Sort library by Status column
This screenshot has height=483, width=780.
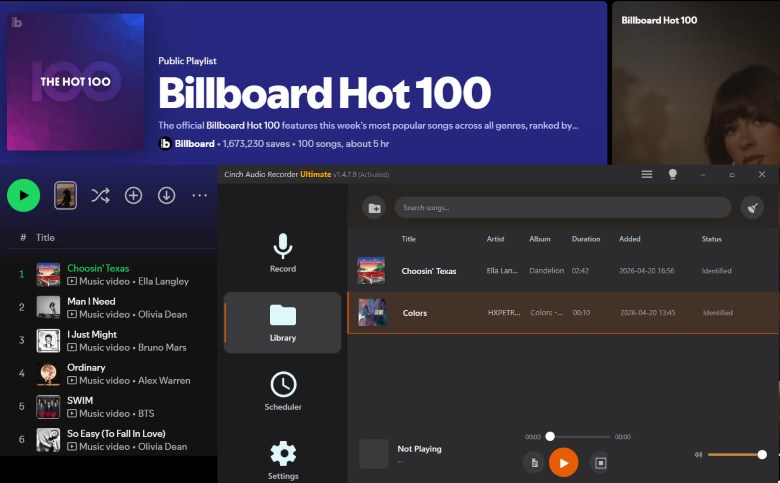coord(711,239)
